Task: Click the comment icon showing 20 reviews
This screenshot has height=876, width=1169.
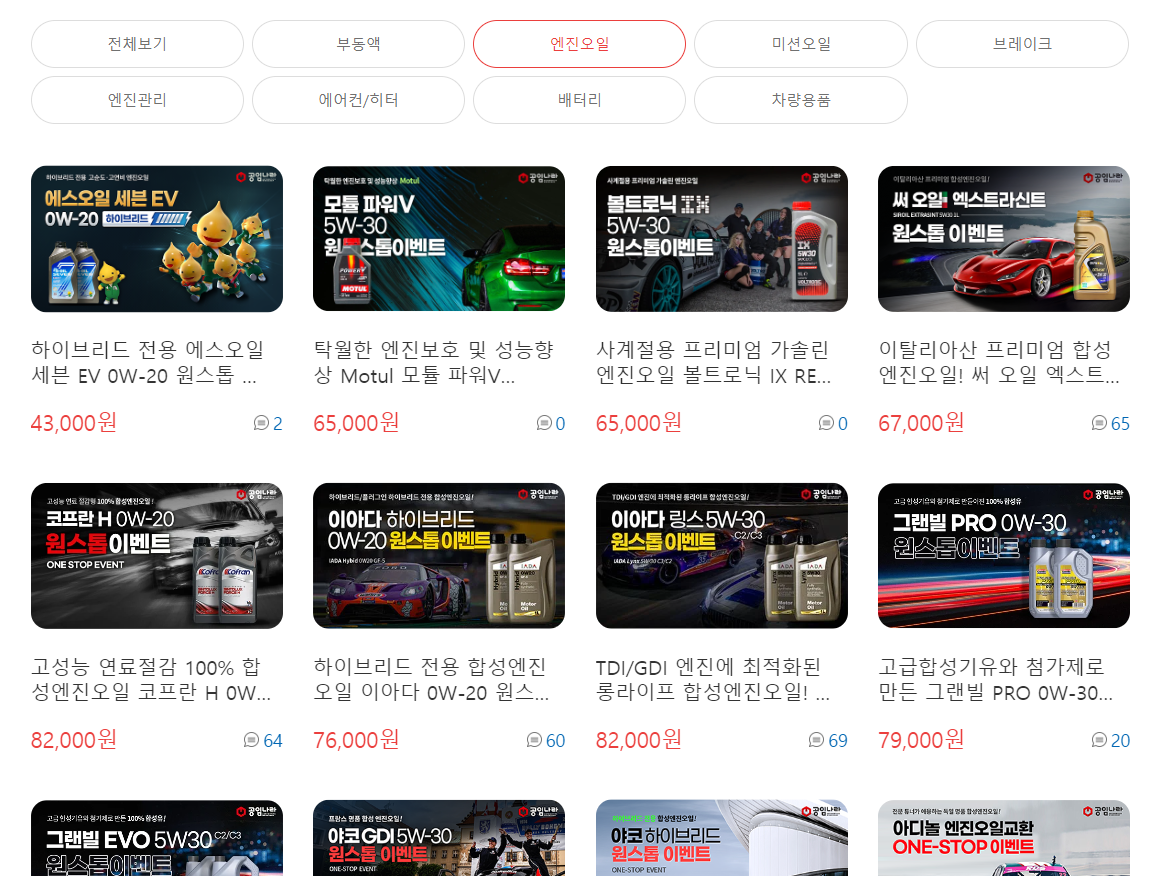Action: 1099,740
